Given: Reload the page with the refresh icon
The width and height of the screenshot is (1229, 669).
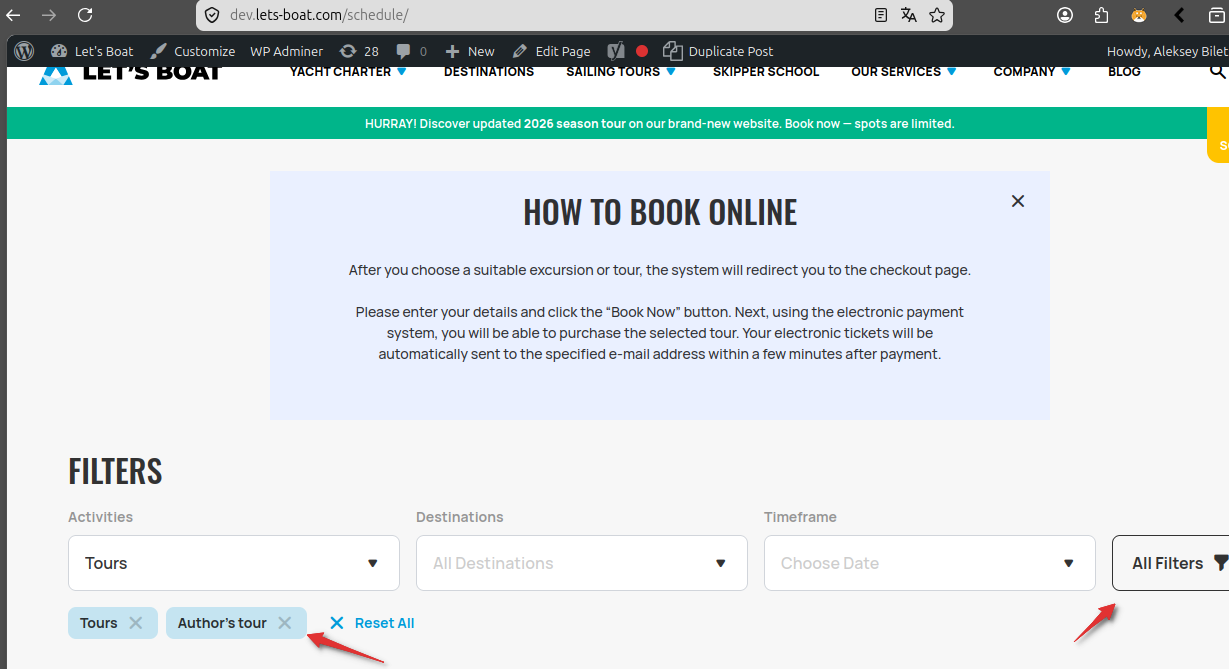Looking at the screenshot, I should pyautogui.click(x=85, y=15).
